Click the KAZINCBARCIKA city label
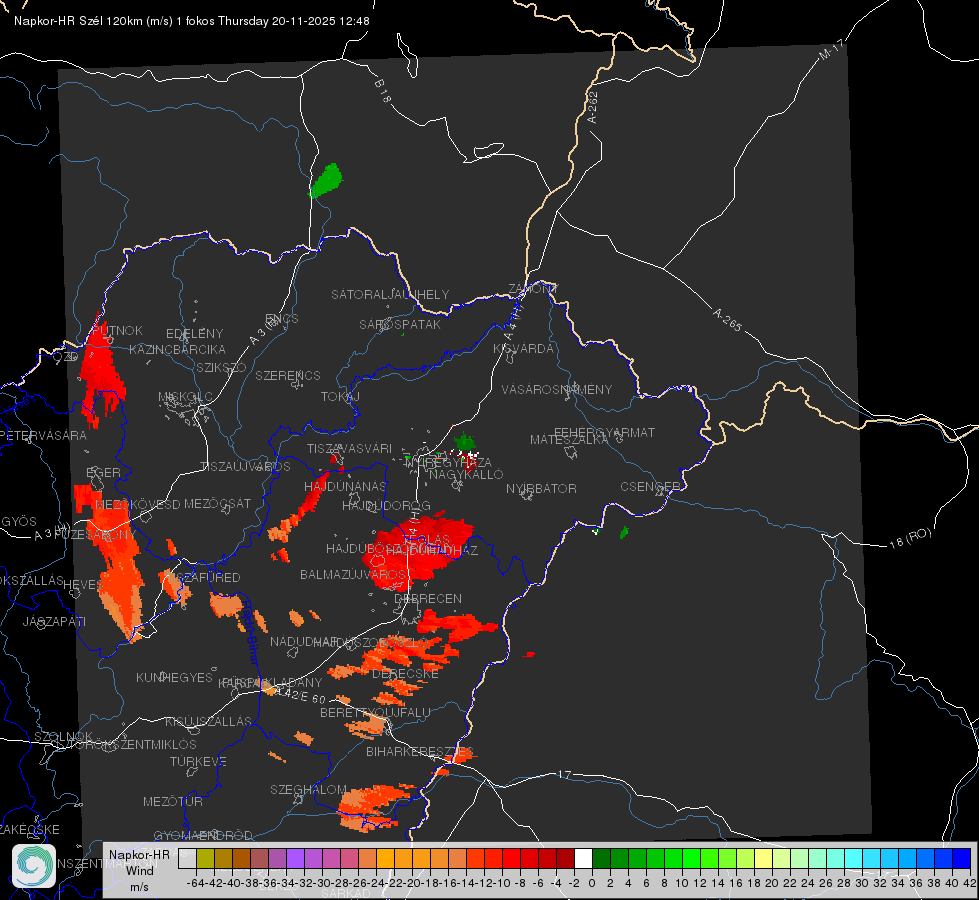Viewport: 979px width, 900px height. tap(177, 350)
